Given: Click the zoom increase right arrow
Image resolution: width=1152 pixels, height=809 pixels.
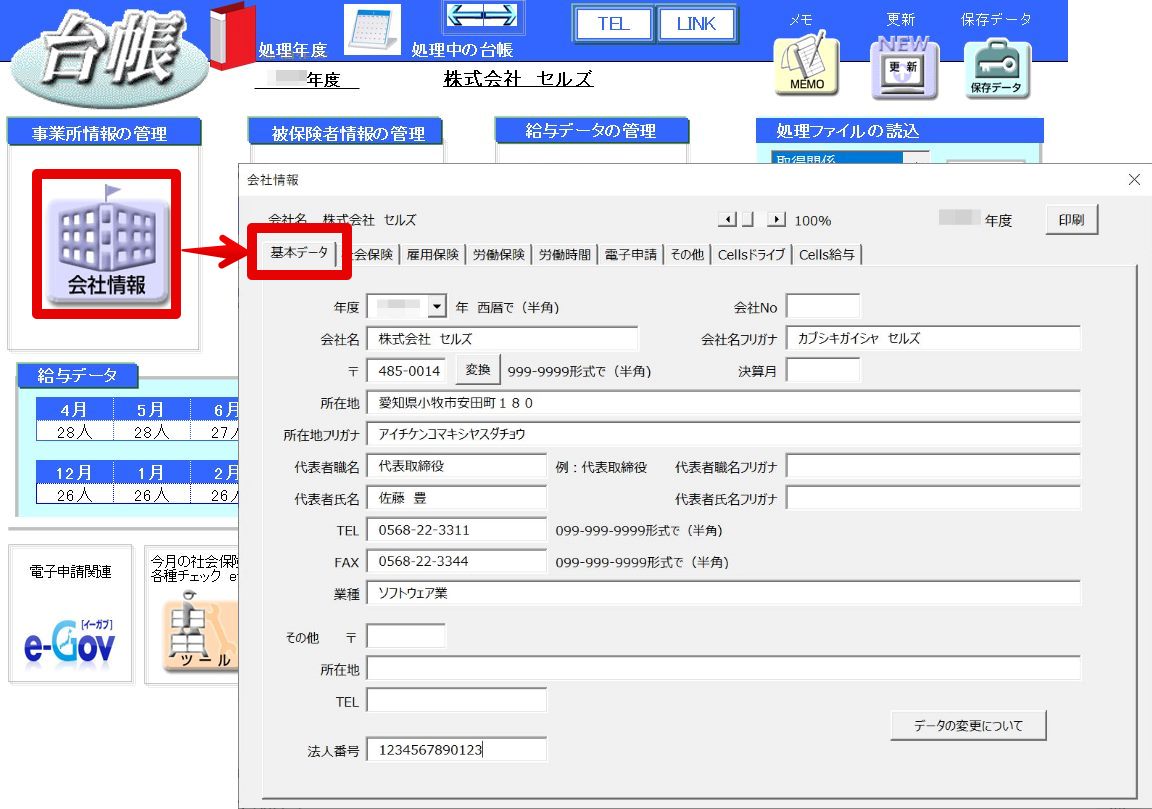Looking at the screenshot, I should [776, 220].
